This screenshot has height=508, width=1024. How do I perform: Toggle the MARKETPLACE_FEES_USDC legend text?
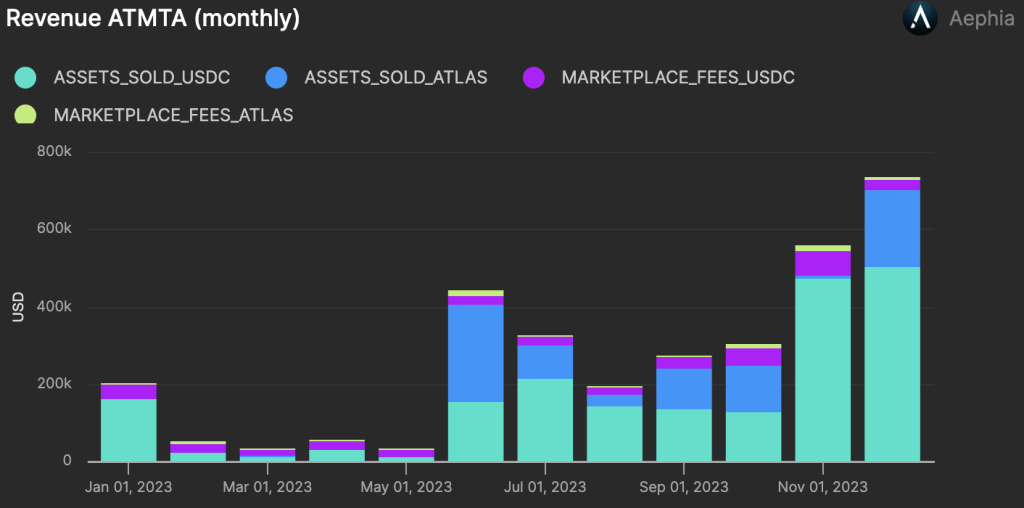point(678,77)
